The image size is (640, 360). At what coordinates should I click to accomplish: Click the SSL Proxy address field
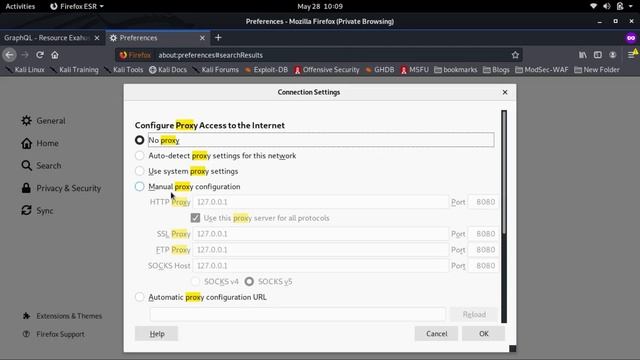tap(320, 233)
